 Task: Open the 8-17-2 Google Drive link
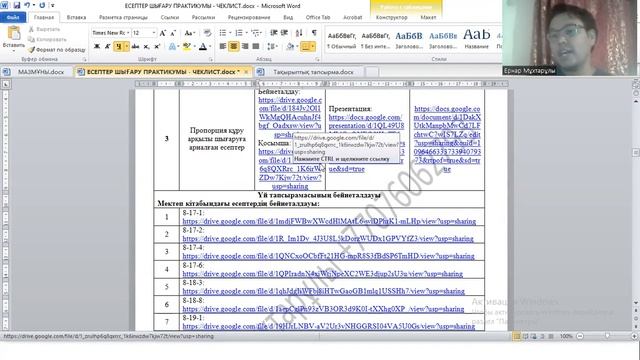pos(328,239)
